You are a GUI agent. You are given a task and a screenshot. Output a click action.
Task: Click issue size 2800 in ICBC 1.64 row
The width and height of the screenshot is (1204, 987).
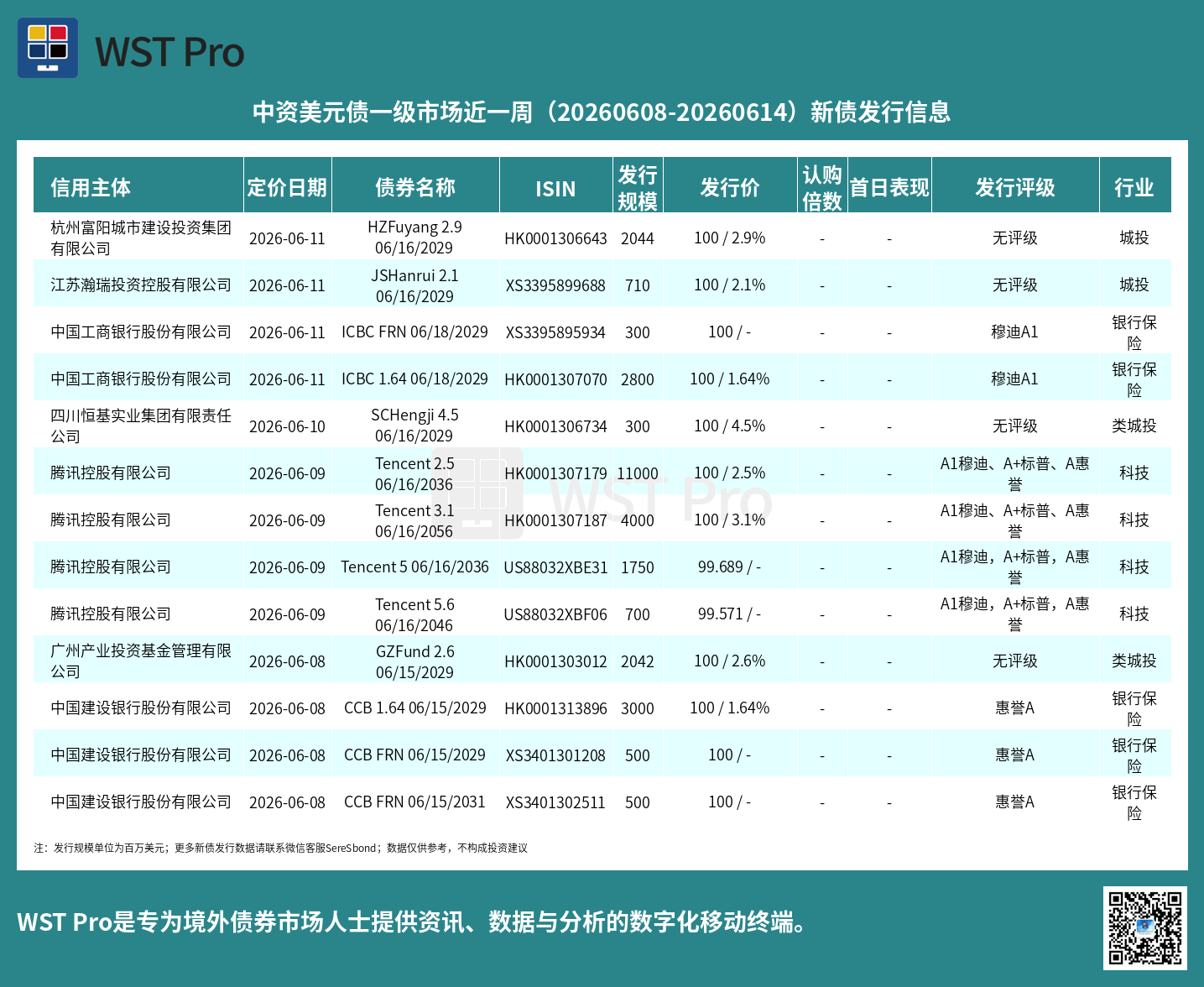[638, 380]
